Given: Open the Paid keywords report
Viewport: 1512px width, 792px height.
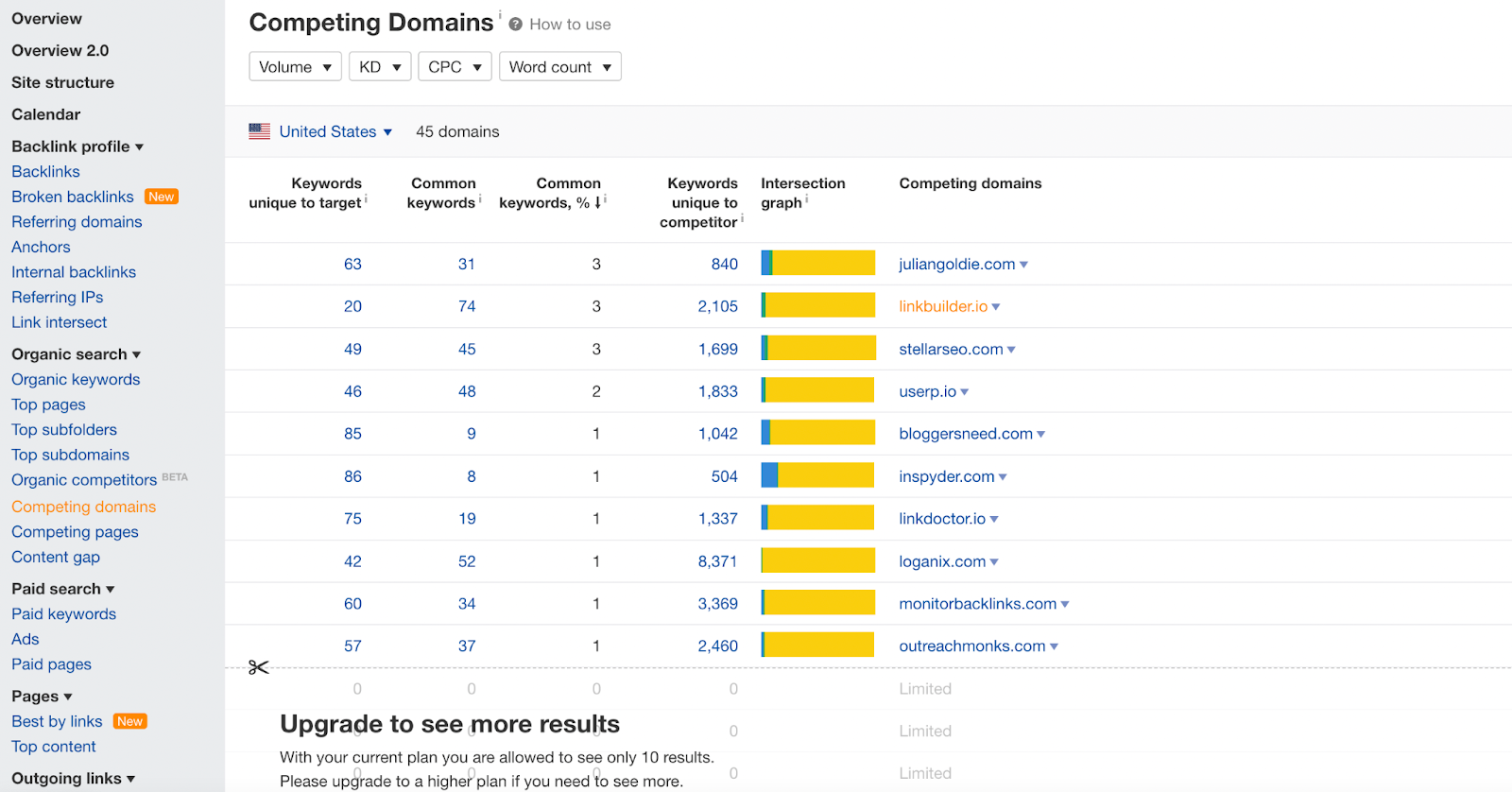Looking at the screenshot, I should click(x=64, y=614).
